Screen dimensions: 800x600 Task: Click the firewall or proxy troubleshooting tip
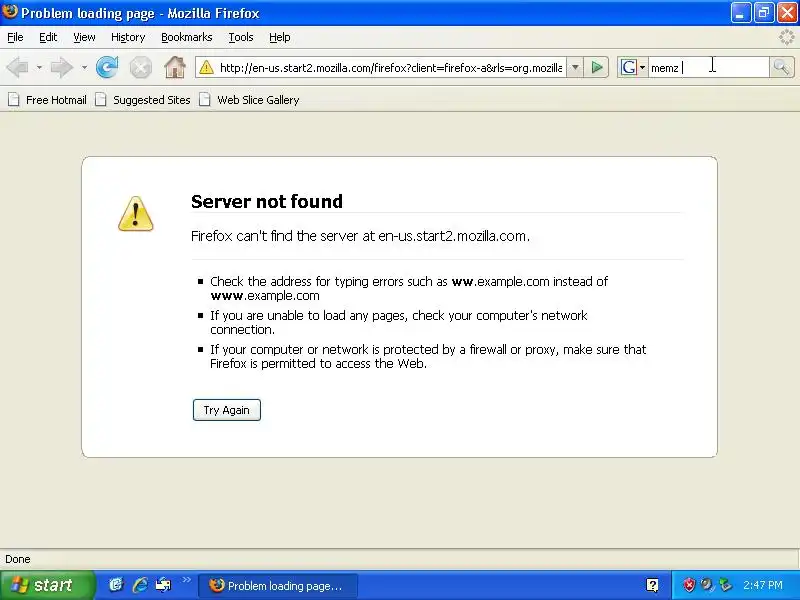[x=428, y=357]
